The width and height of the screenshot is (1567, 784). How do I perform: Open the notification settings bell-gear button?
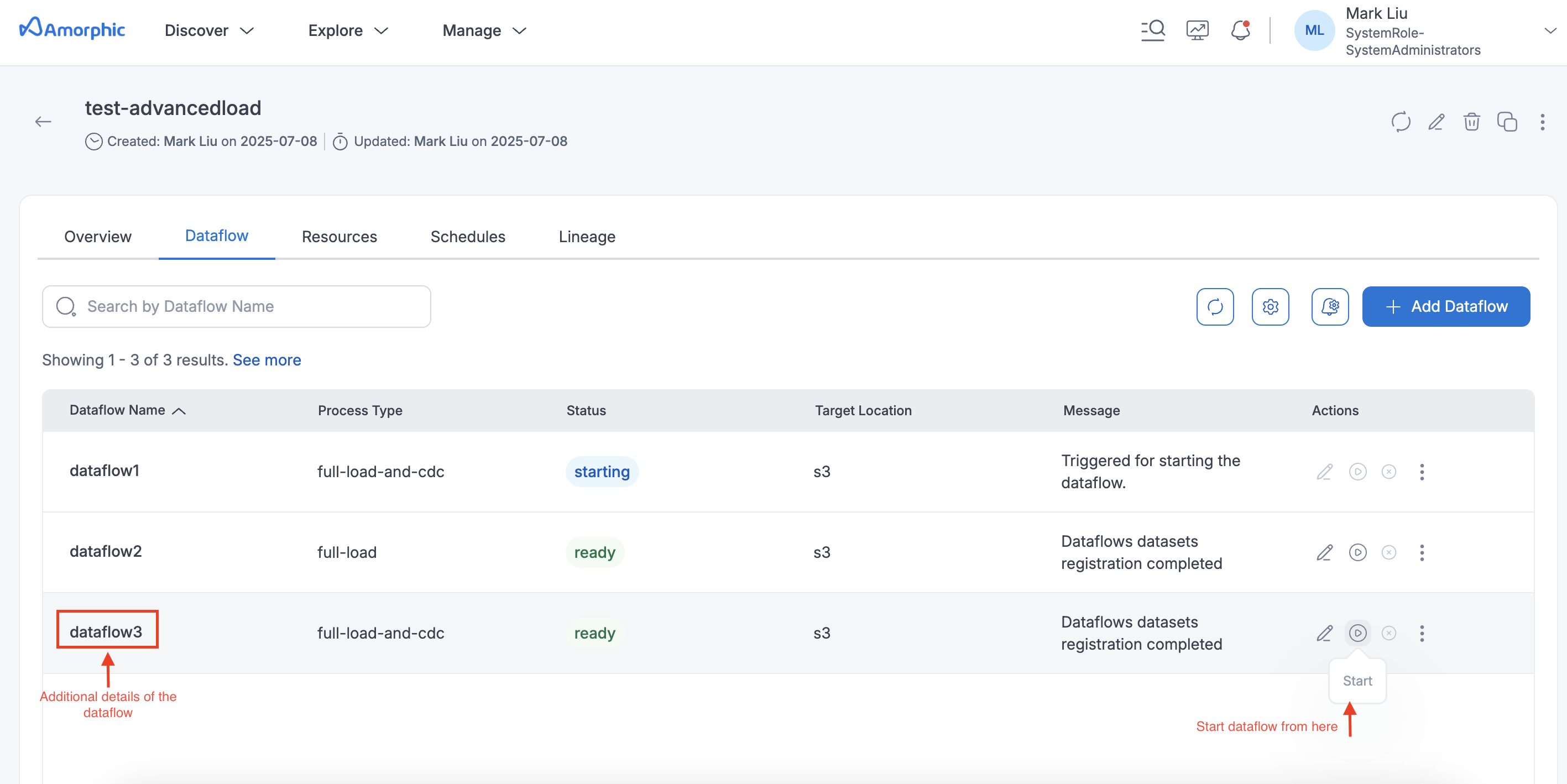coord(1329,306)
